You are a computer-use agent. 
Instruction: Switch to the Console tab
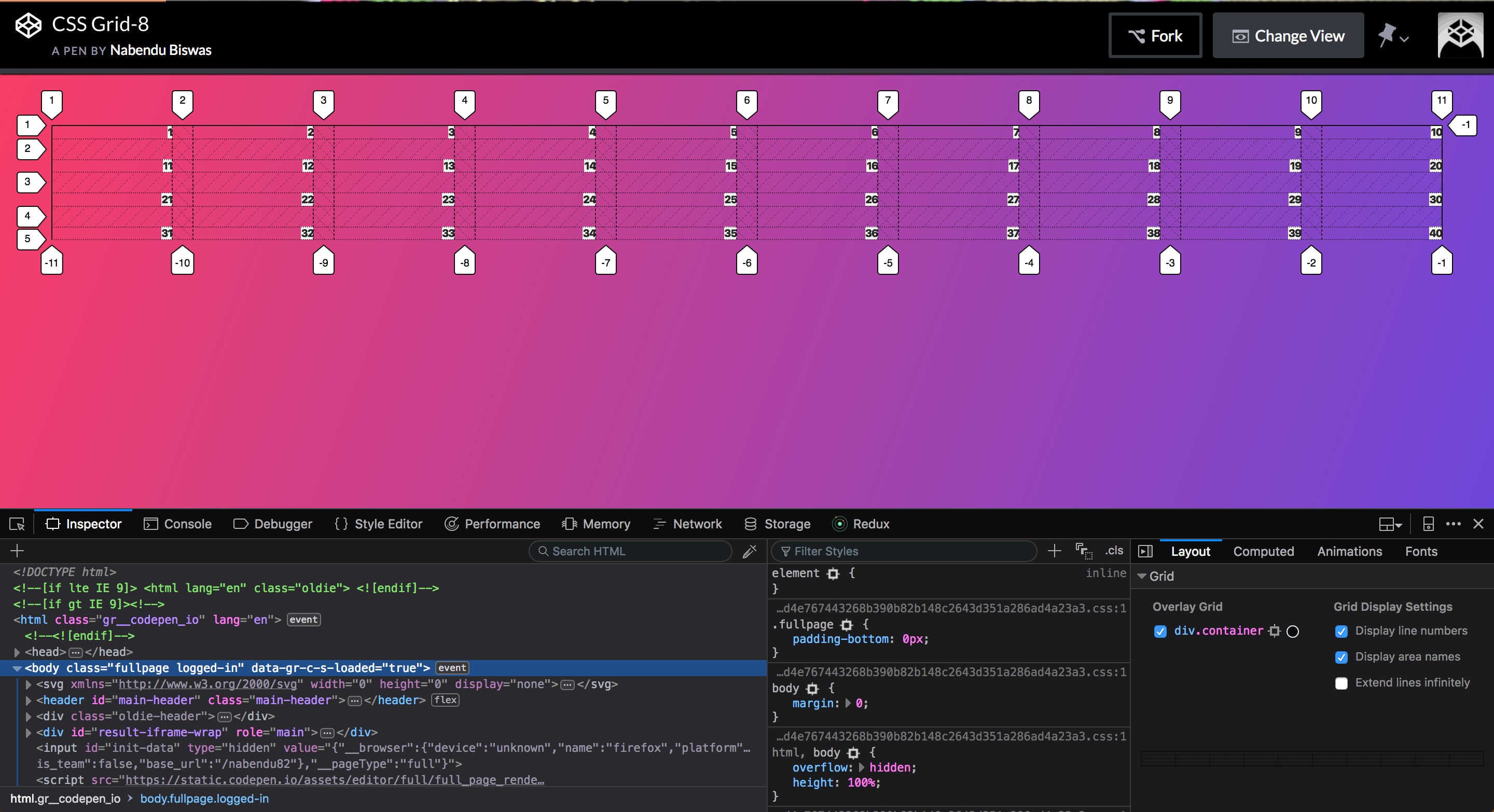point(177,524)
